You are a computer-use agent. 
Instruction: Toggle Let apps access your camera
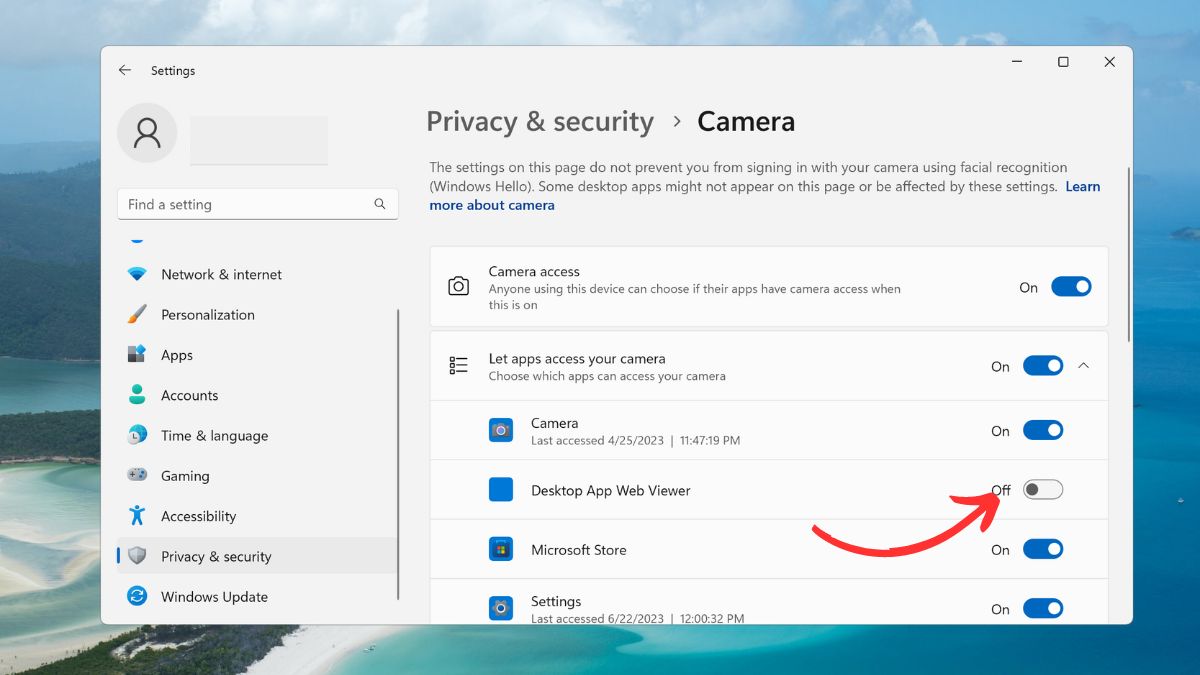pyautogui.click(x=1043, y=366)
